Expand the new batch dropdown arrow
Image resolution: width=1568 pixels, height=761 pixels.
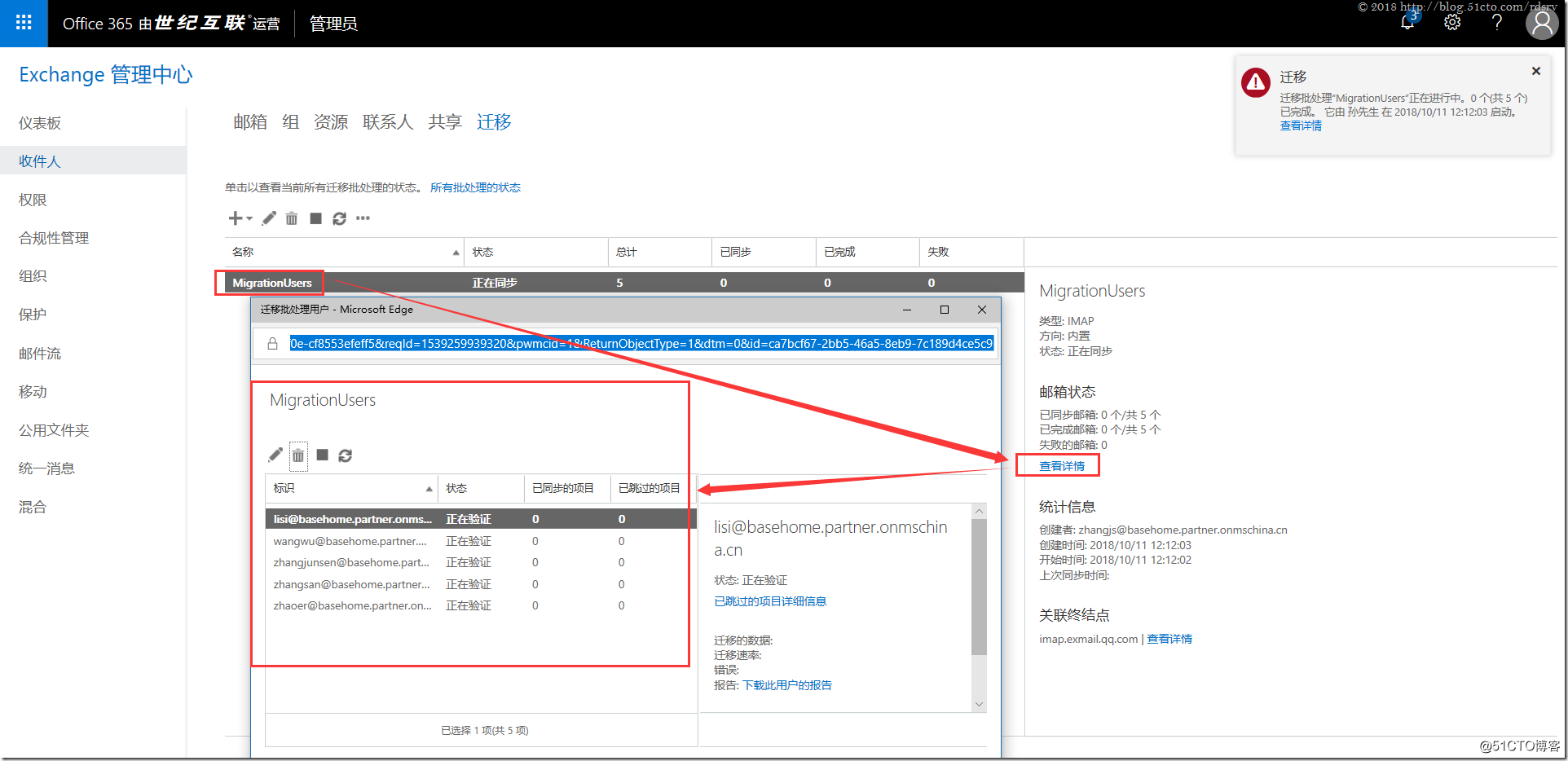pyautogui.click(x=249, y=218)
